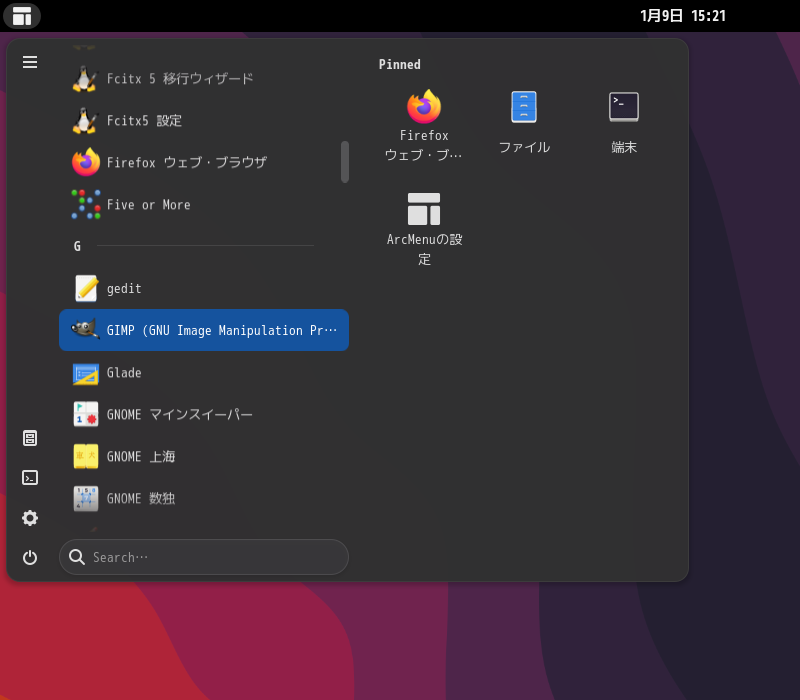Select the 'GNOME 上海' text
Image resolution: width=800 pixels, height=700 pixels.
[x=141, y=456]
